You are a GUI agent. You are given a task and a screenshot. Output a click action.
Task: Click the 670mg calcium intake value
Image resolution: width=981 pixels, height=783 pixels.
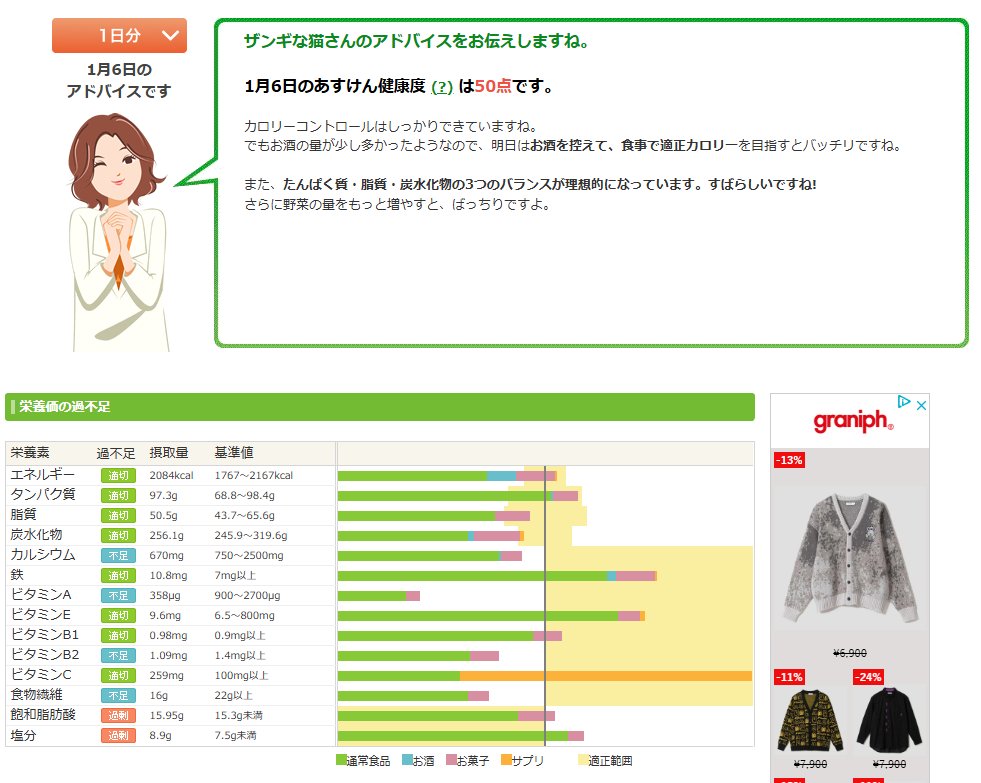pos(166,555)
